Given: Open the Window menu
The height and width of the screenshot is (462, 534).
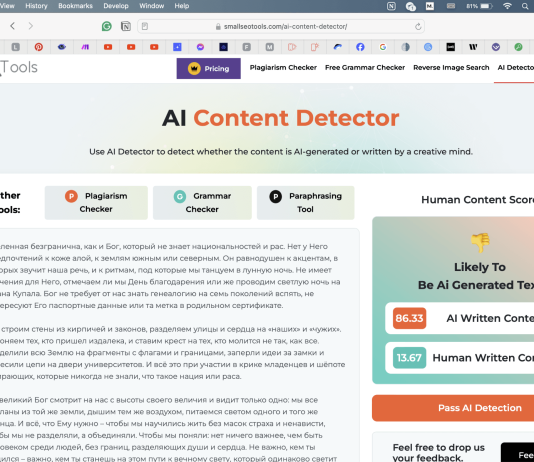Looking at the screenshot, I should [x=152, y=6].
